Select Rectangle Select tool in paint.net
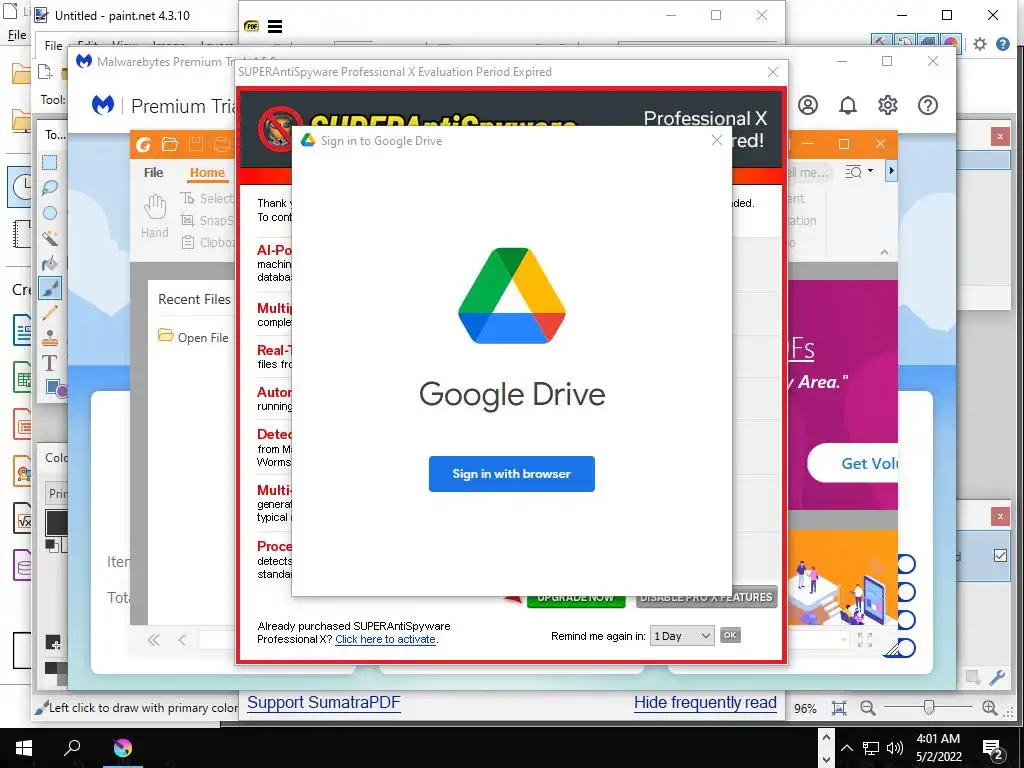 click(x=50, y=163)
